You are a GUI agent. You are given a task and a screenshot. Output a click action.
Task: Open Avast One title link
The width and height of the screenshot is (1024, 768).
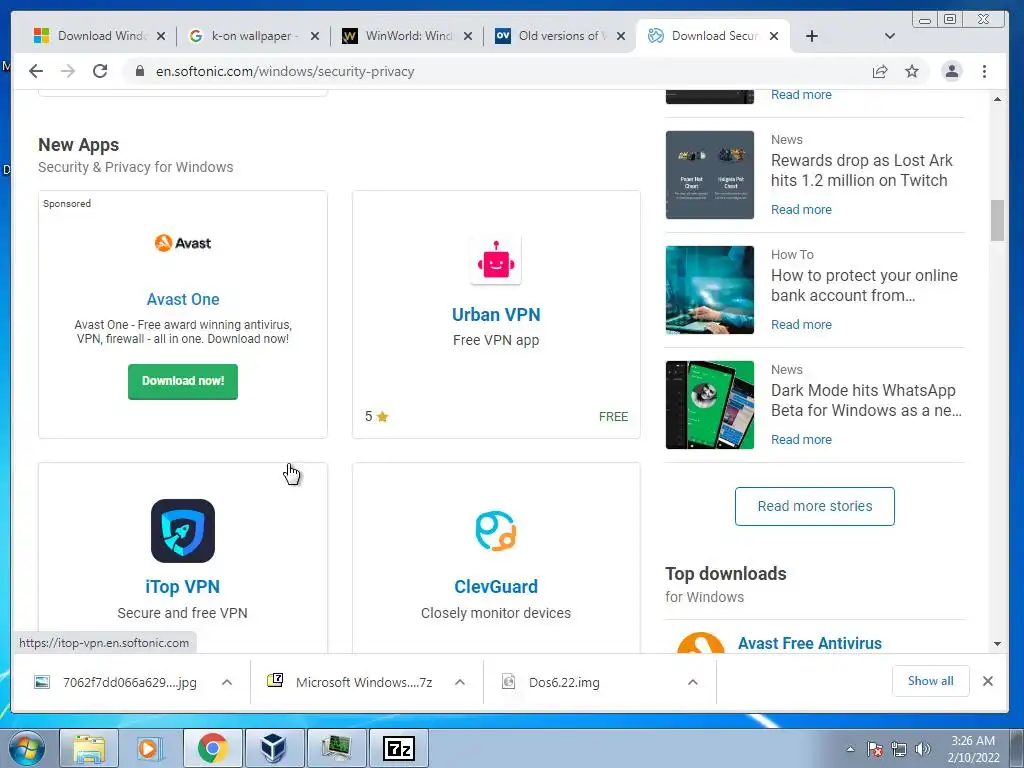(x=183, y=299)
